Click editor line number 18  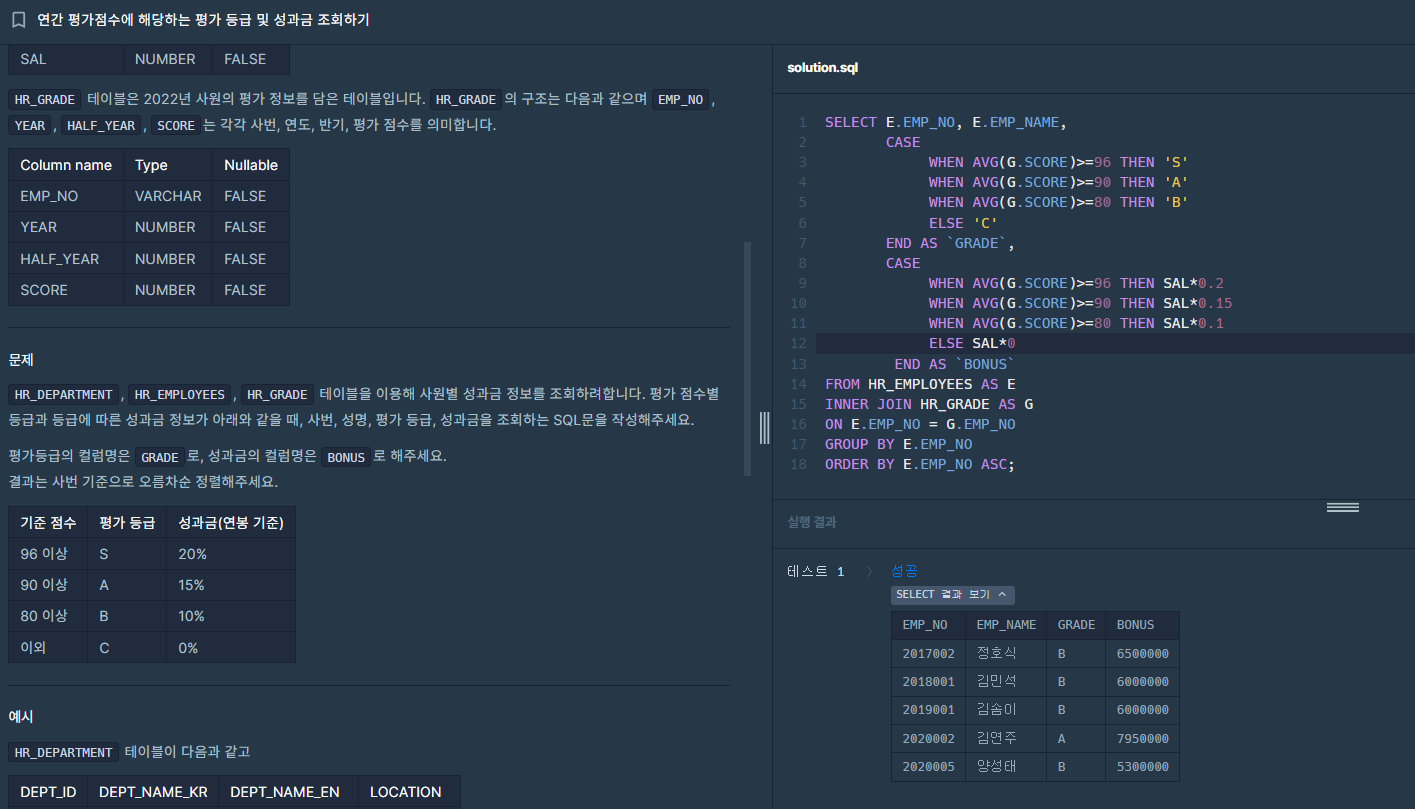[798, 464]
